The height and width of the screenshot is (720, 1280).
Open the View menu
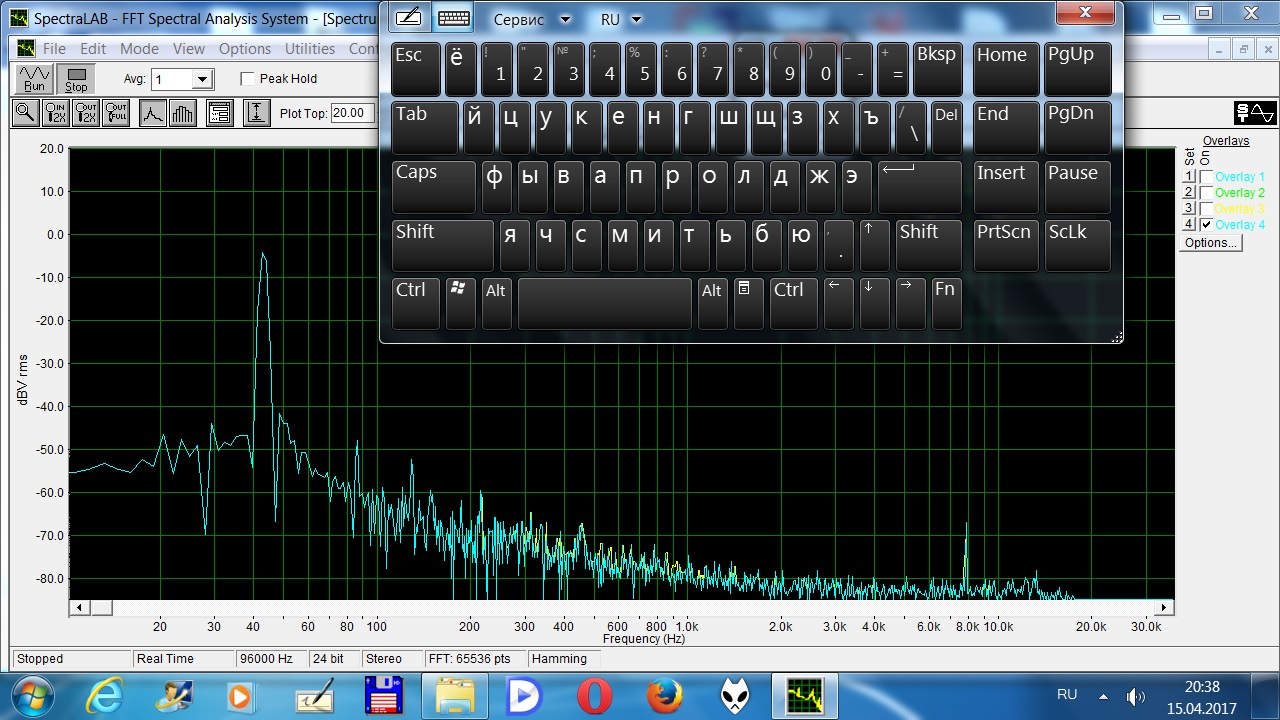[x=189, y=49]
